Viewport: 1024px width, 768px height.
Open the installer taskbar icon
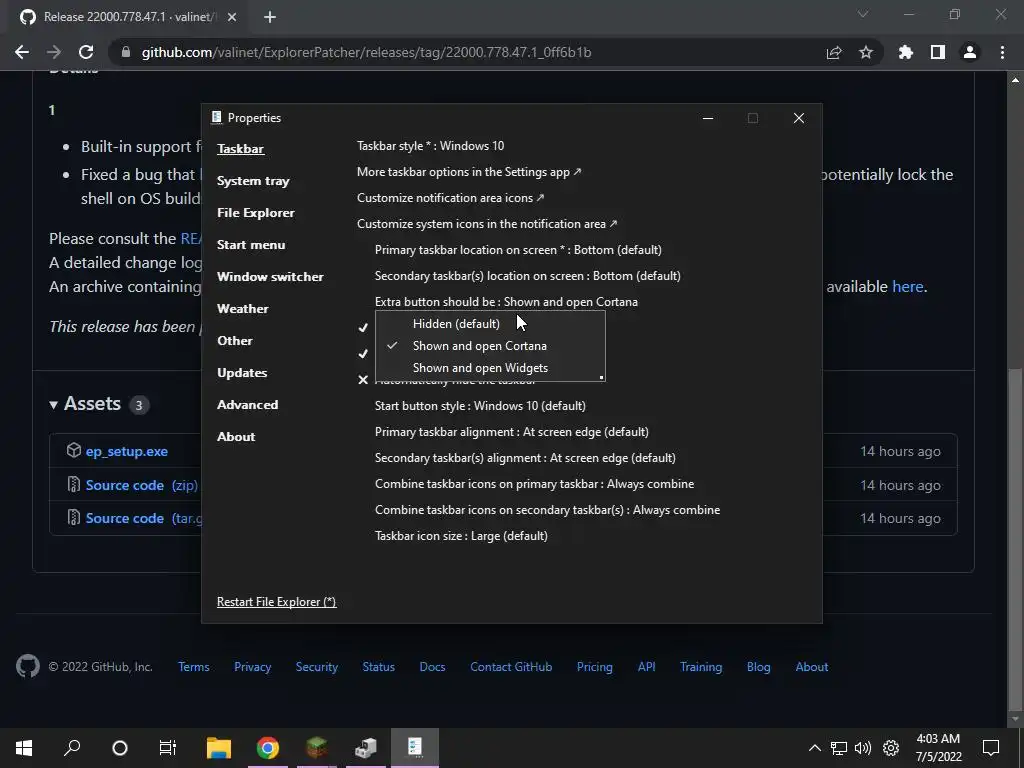pyautogui.click(x=366, y=748)
